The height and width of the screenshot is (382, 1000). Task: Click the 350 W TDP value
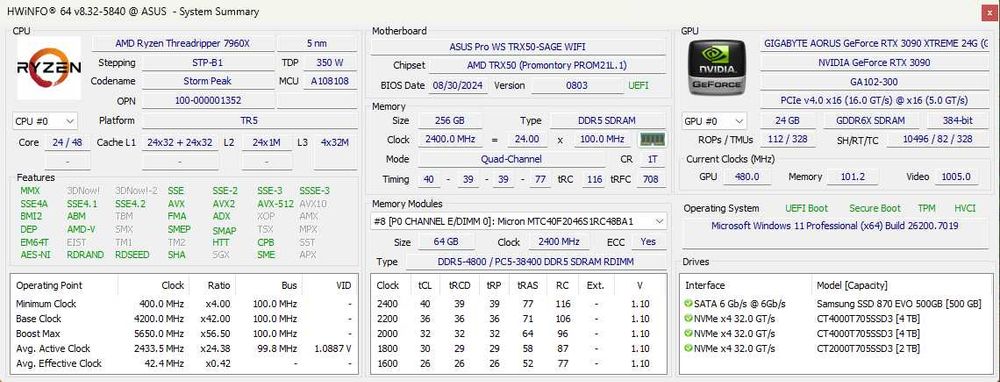330,62
